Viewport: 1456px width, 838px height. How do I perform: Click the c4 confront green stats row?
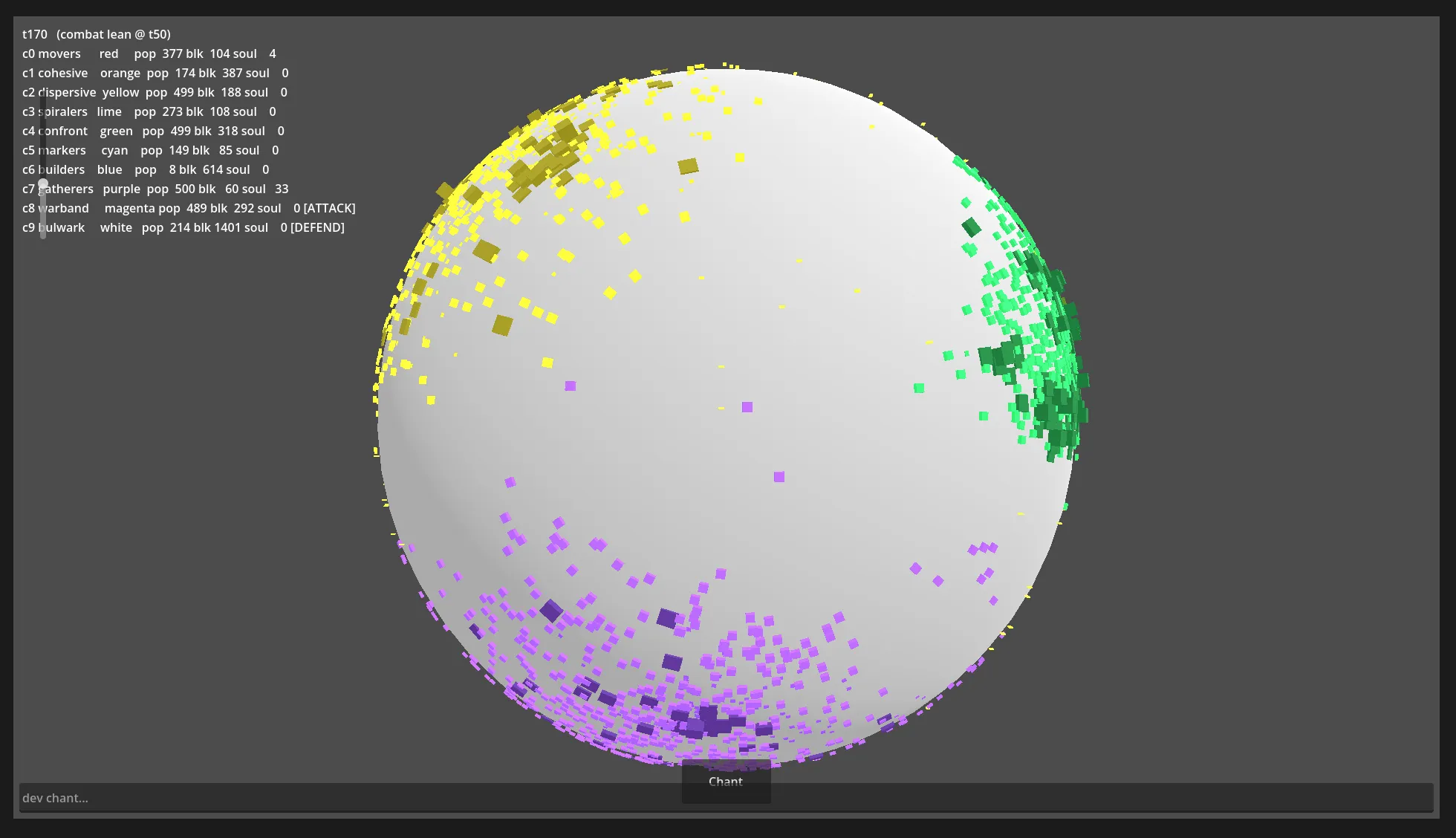(x=153, y=131)
